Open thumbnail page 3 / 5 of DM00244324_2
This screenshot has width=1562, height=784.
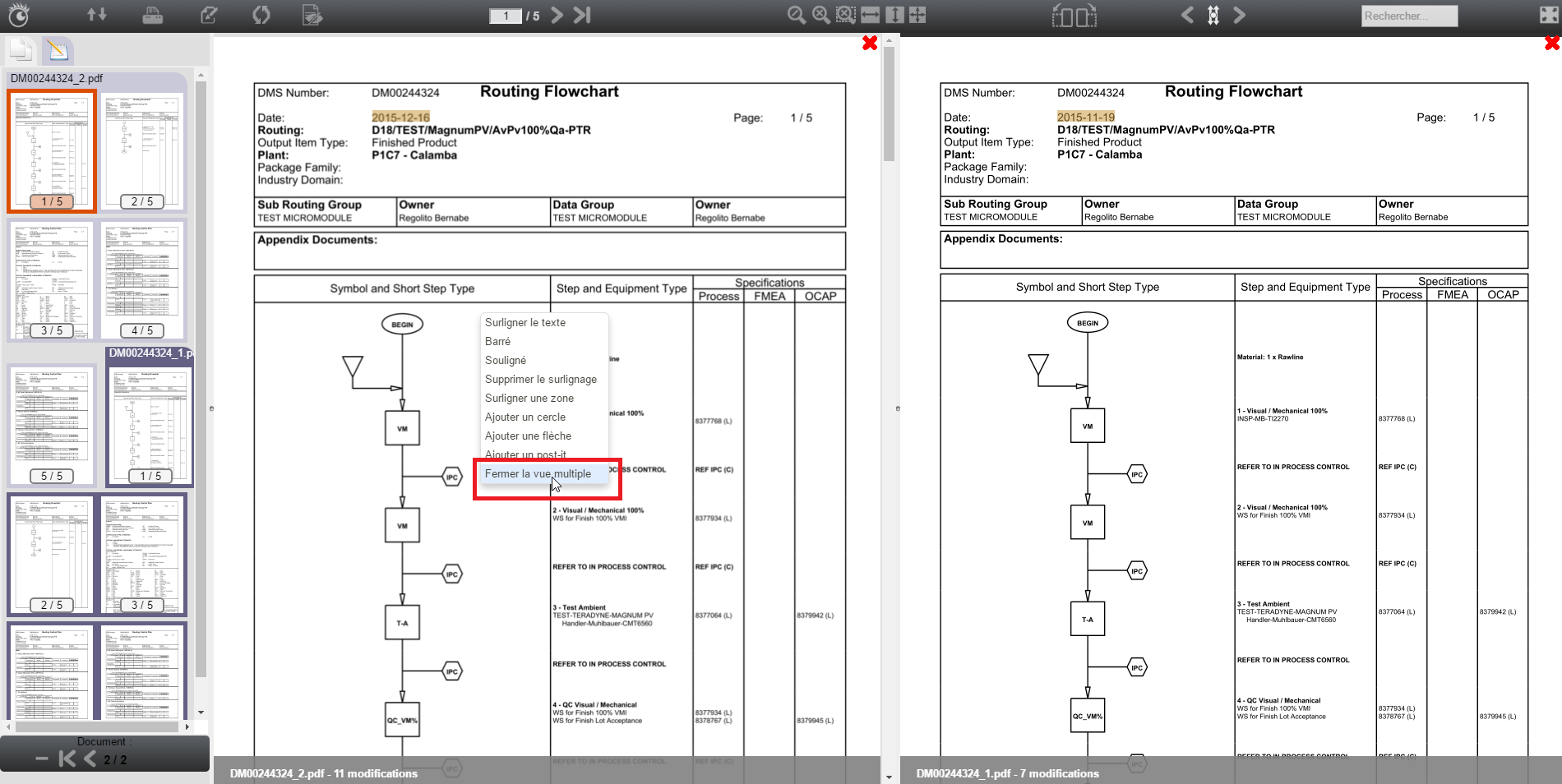[x=52, y=280]
